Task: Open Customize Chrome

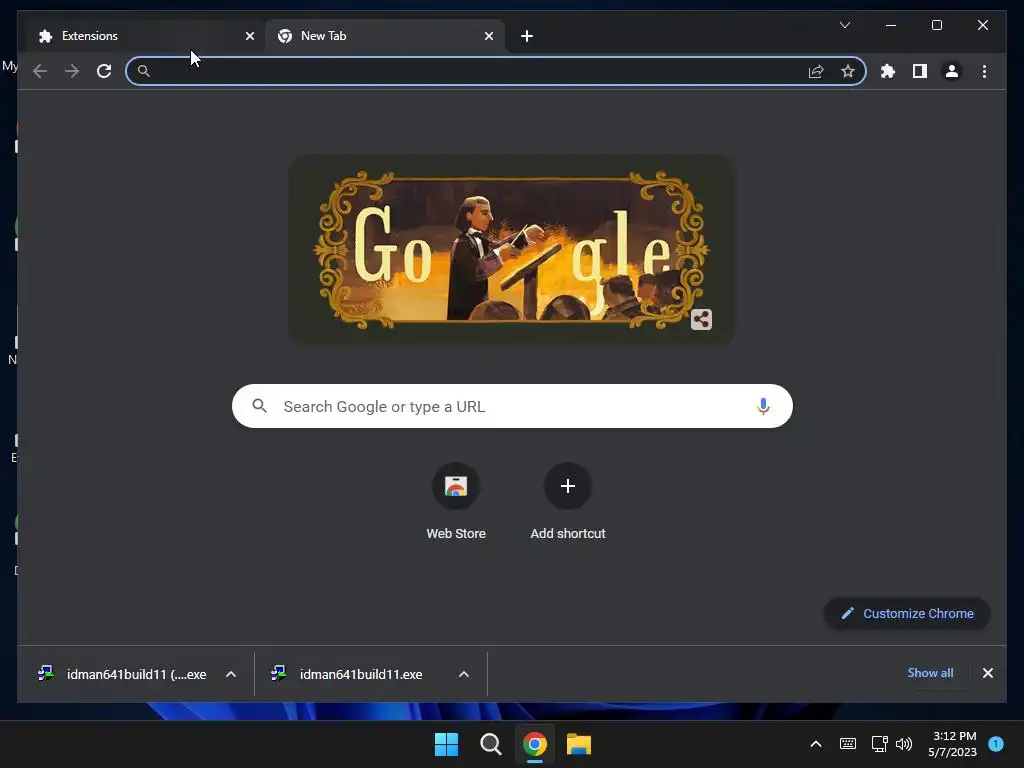Action: [907, 613]
